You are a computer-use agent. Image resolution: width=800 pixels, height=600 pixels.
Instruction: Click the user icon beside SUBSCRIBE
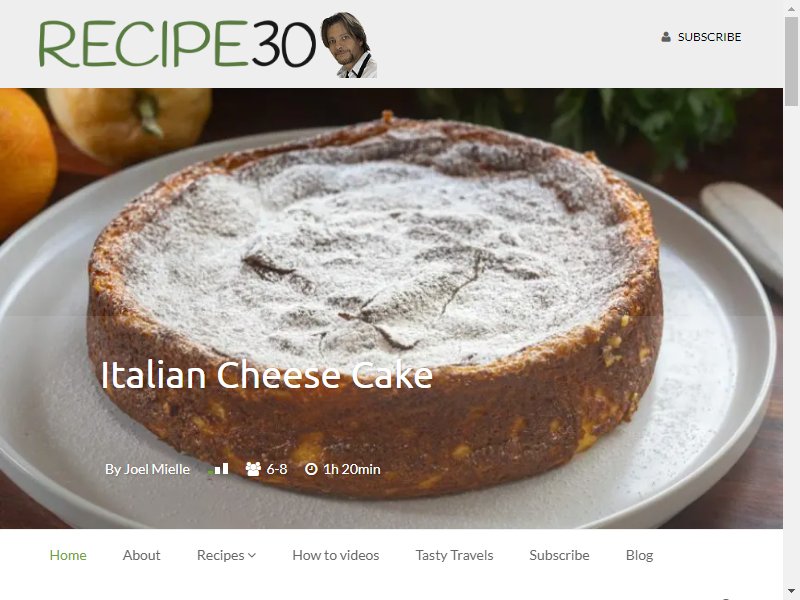(666, 37)
